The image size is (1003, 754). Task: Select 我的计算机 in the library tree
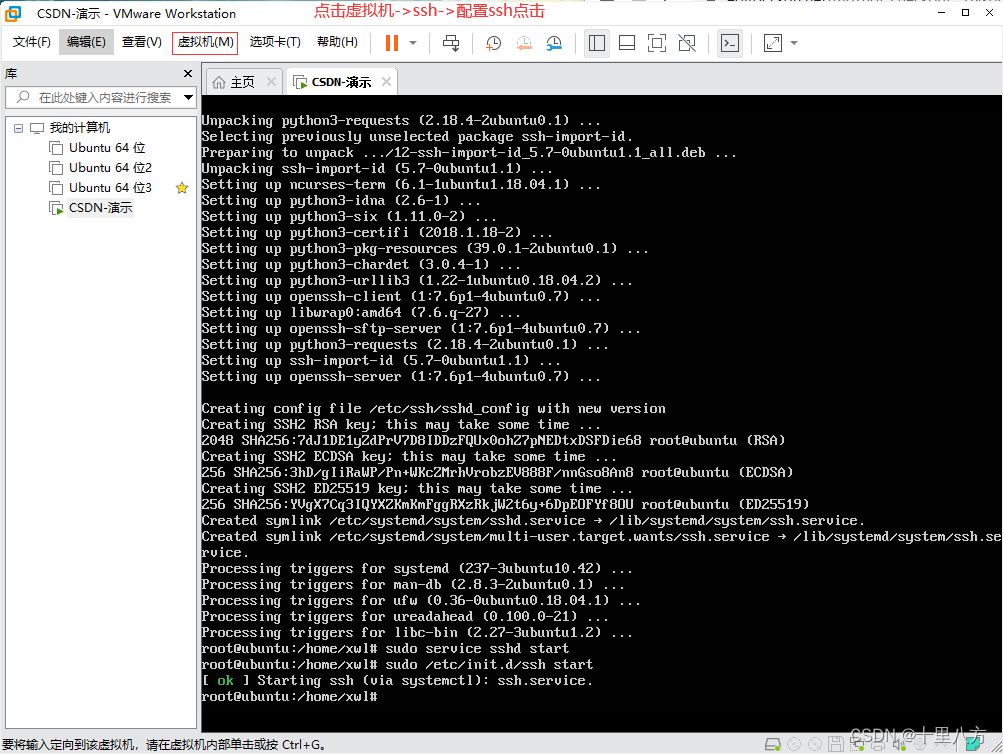coord(80,128)
